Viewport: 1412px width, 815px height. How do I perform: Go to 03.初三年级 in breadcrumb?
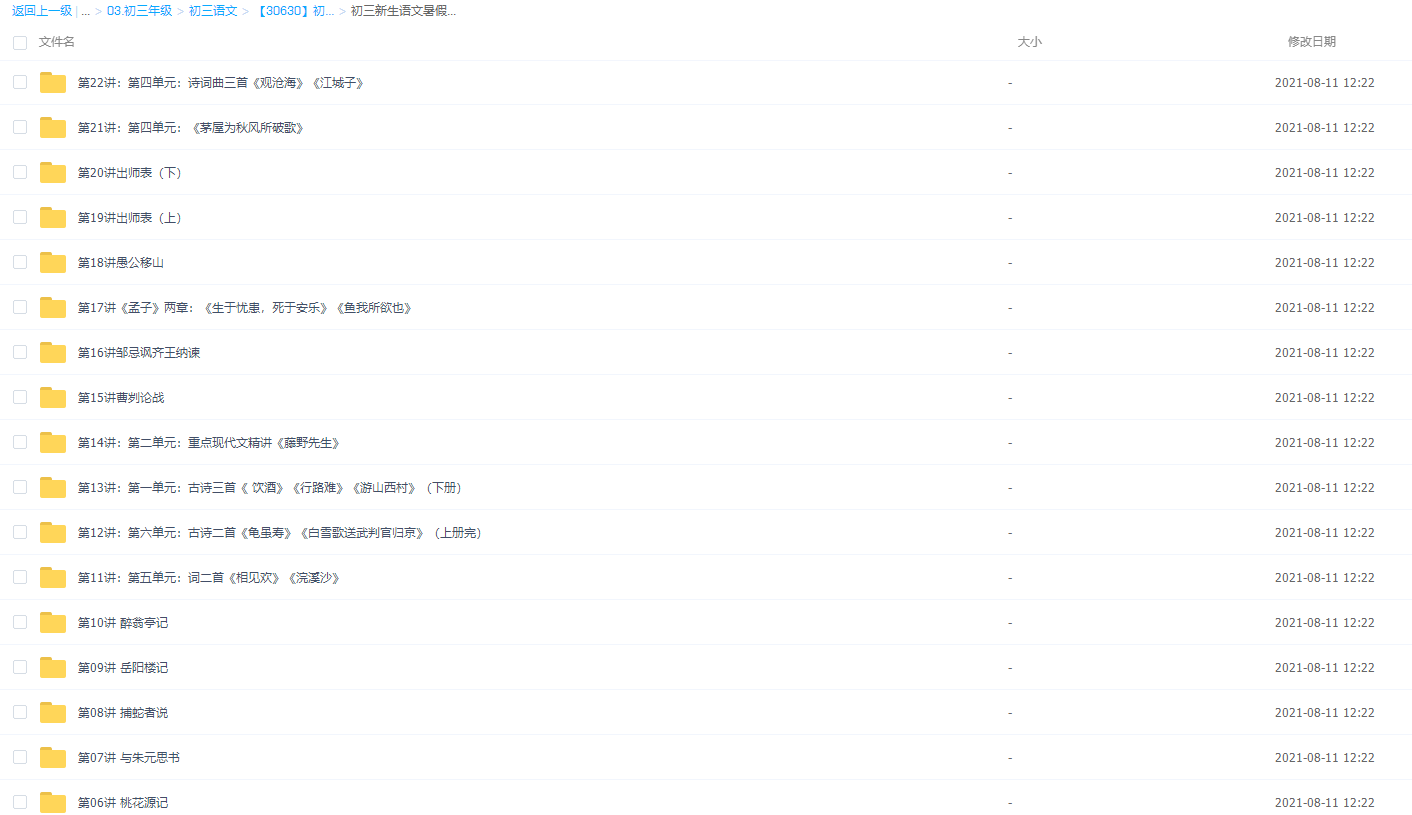coord(139,11)
